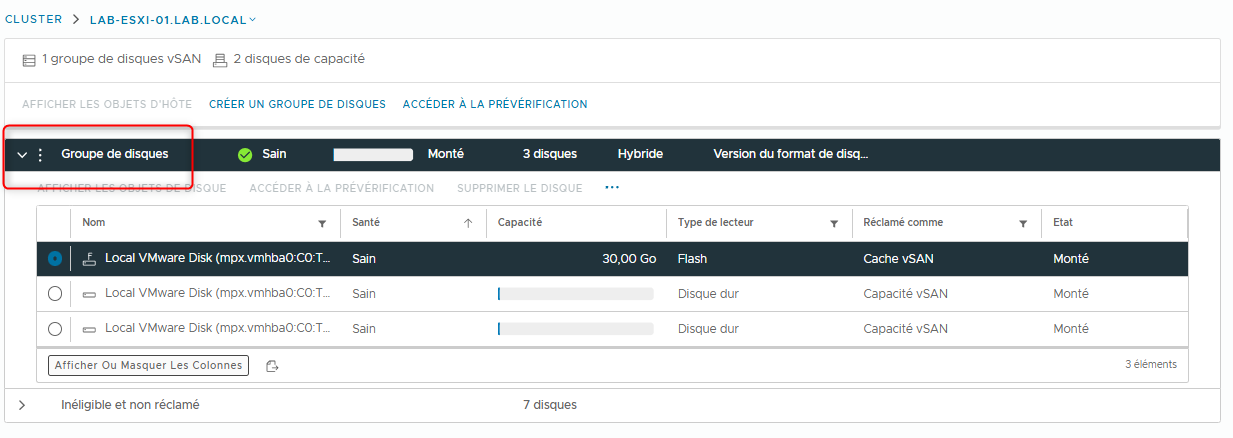
Task: Click the hard disk icon in the first Capacité vSAN row
Action: pos(89,294)
